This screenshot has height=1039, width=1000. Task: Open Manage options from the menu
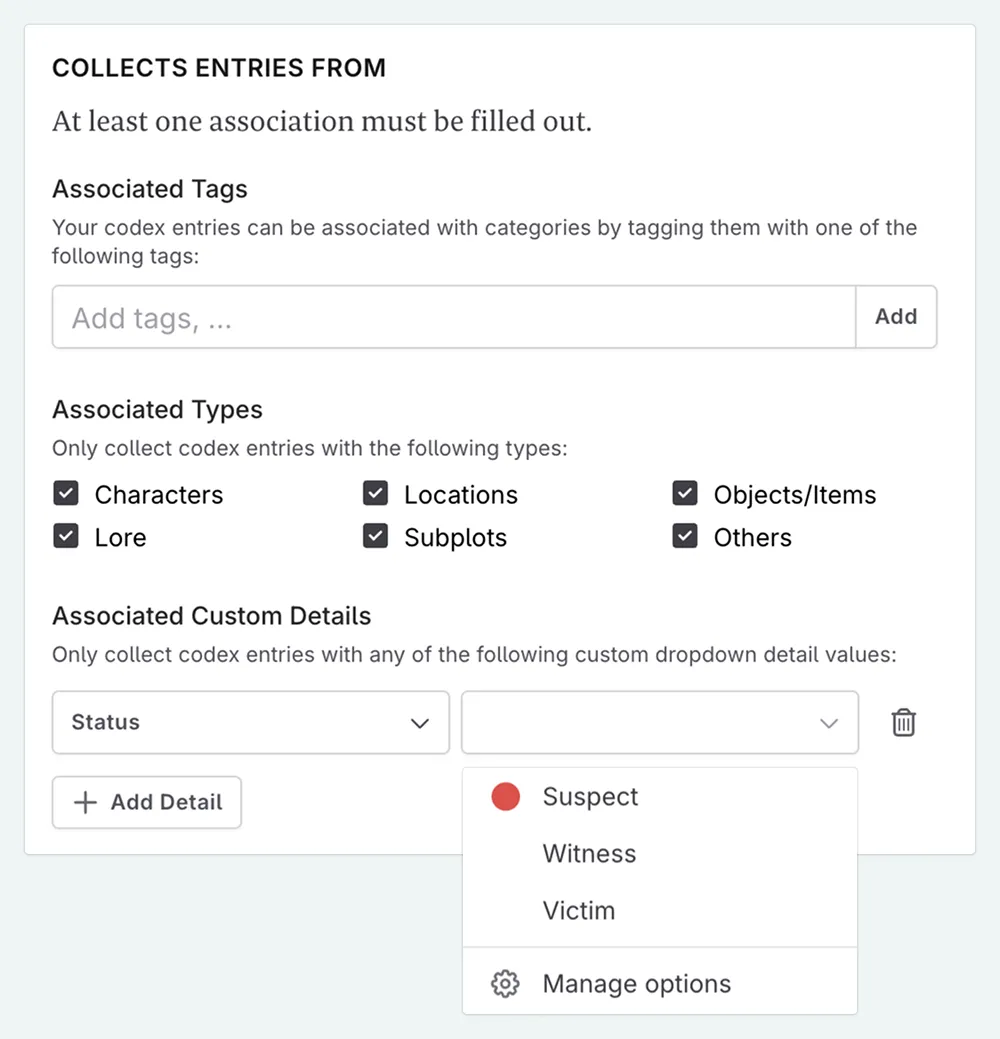pyautogui.click(x=636, y=984)
